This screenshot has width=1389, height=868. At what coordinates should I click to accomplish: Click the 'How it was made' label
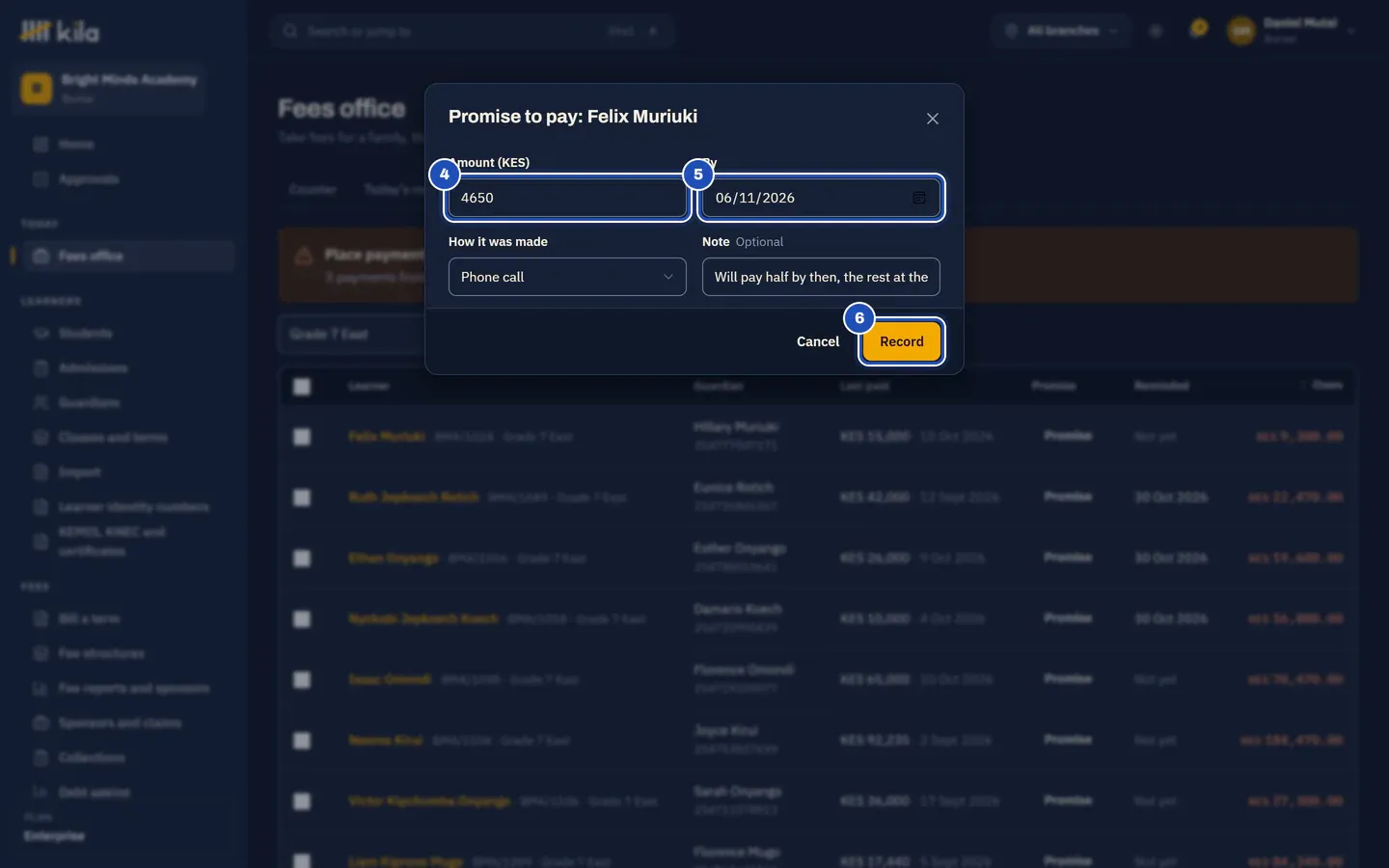[x=498, y=242]
